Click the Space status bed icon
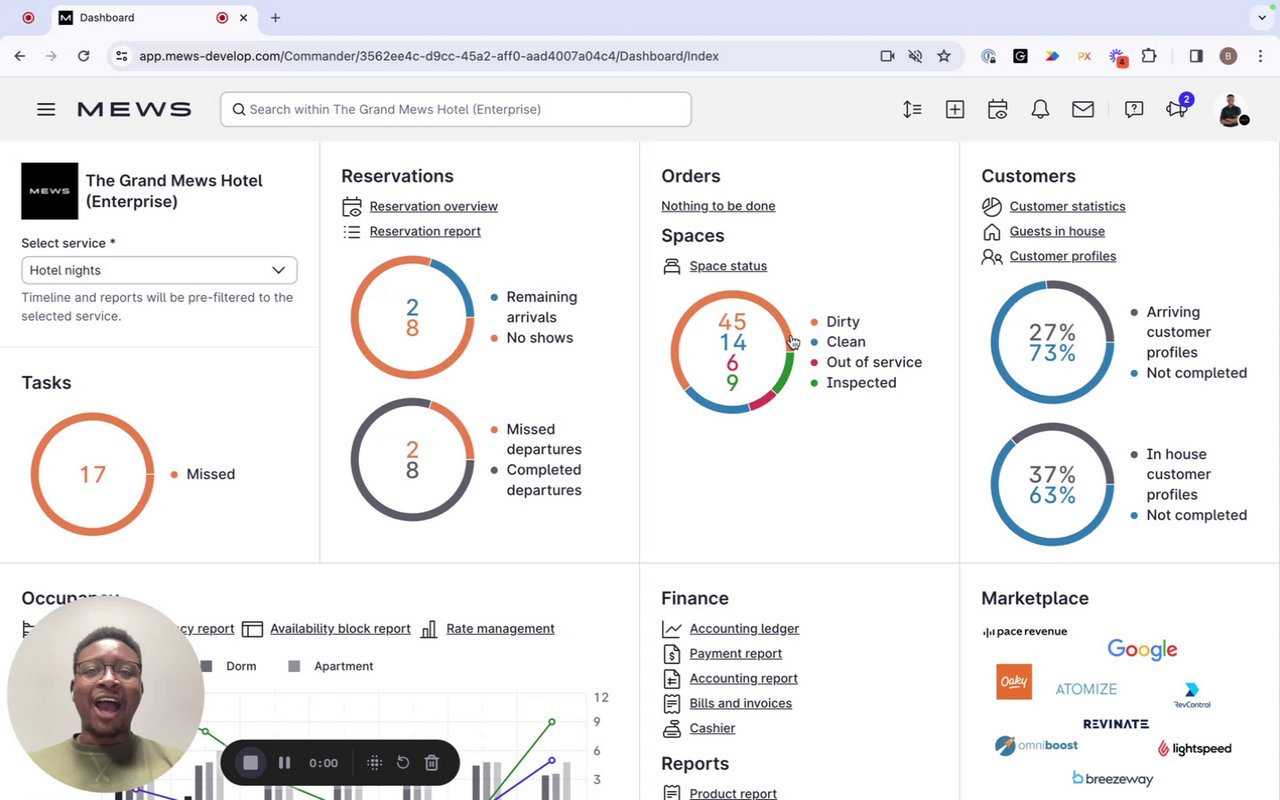1280x800 pixels. point(672,266)
